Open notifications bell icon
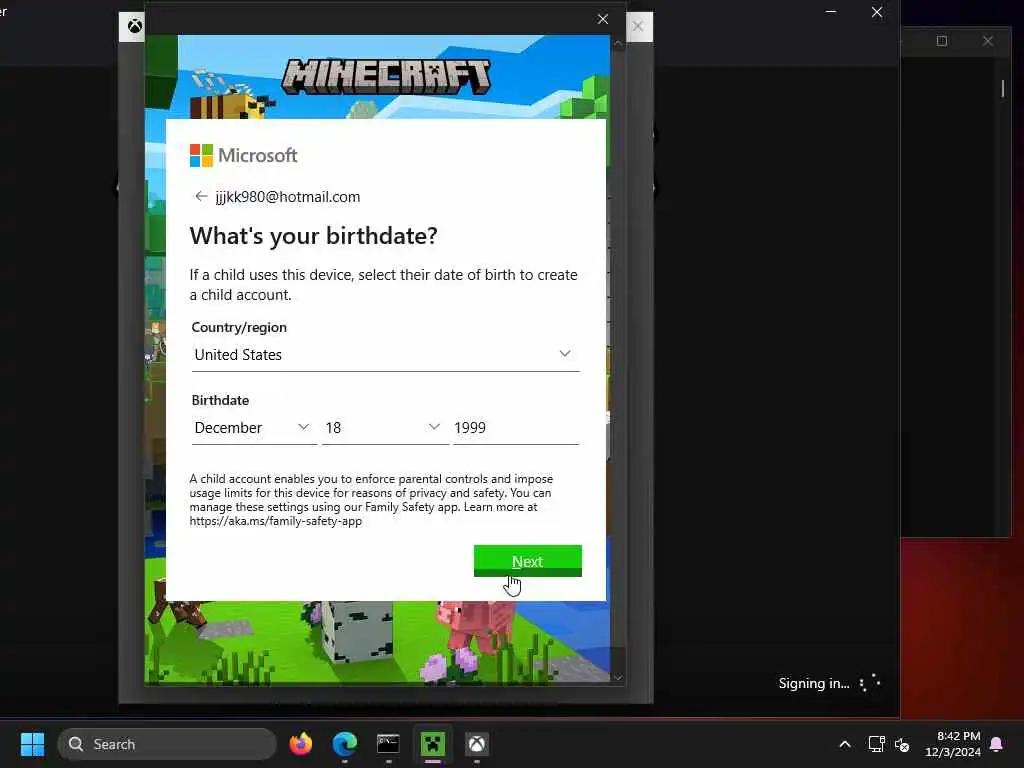Viewport: 1024px width, 768px height. [x=997, y=744]
